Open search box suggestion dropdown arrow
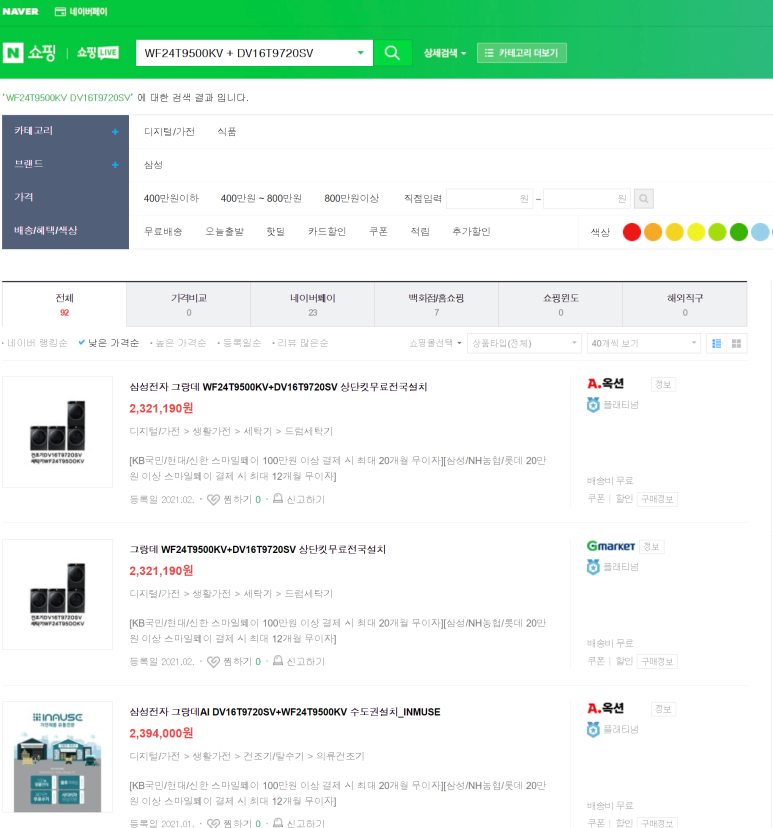Screen dimensions: 773x828 (x=361, y=53)
